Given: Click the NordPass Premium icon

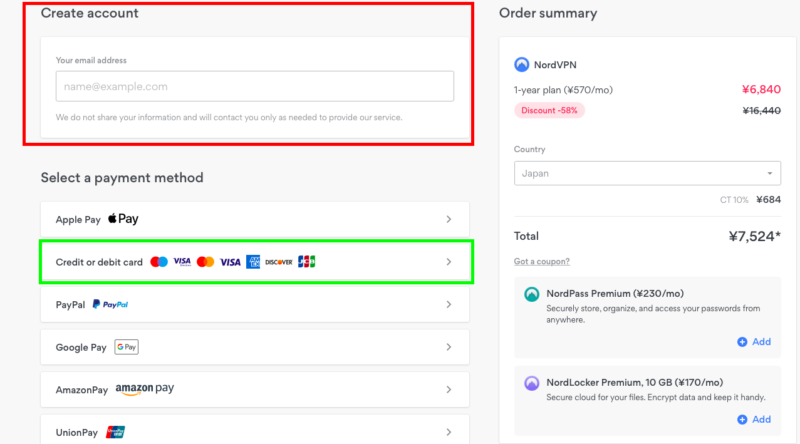Looking at the screenshot, I should (532, 294).
